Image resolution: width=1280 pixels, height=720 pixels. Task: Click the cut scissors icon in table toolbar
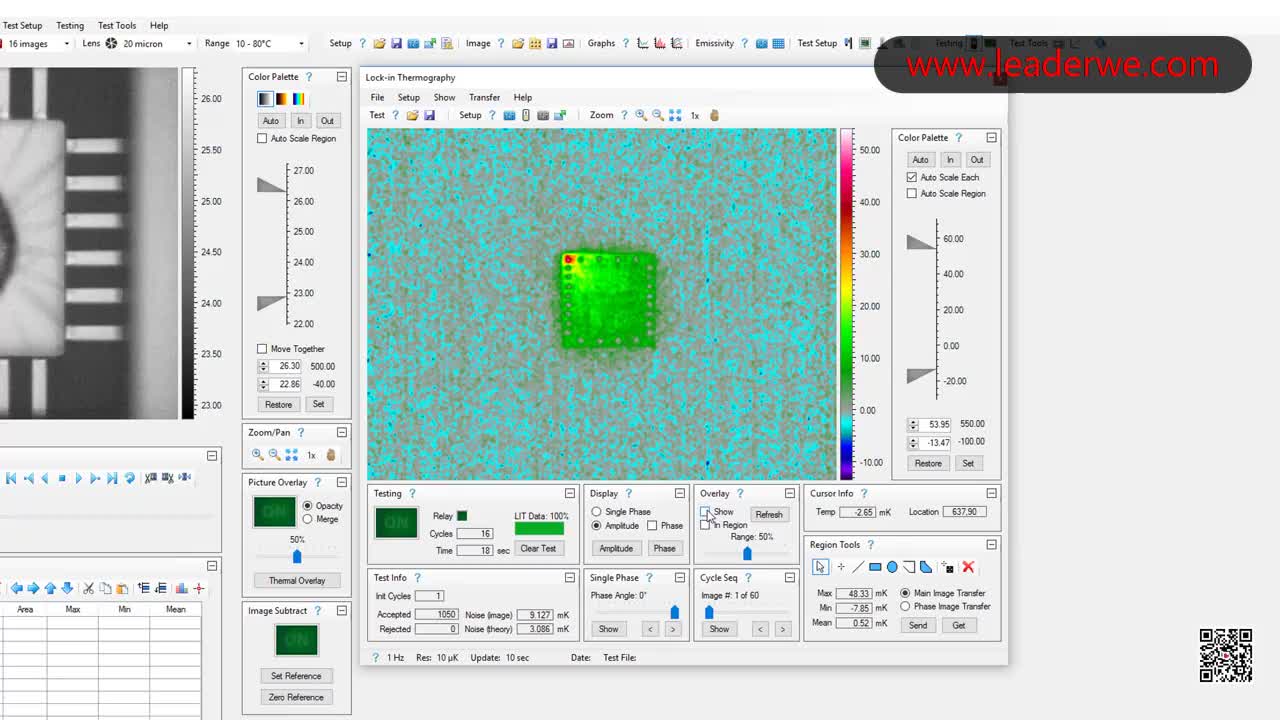(88, 588)
